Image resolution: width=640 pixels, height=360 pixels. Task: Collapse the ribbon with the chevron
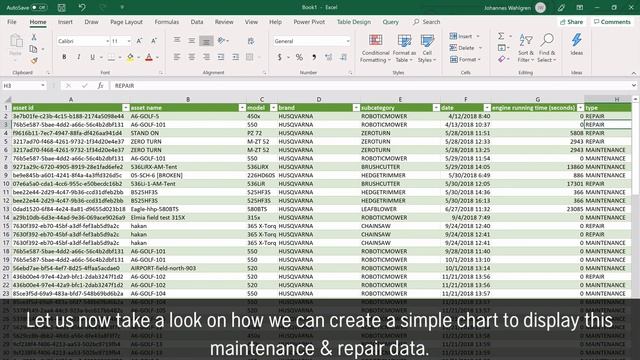point(633,73)
